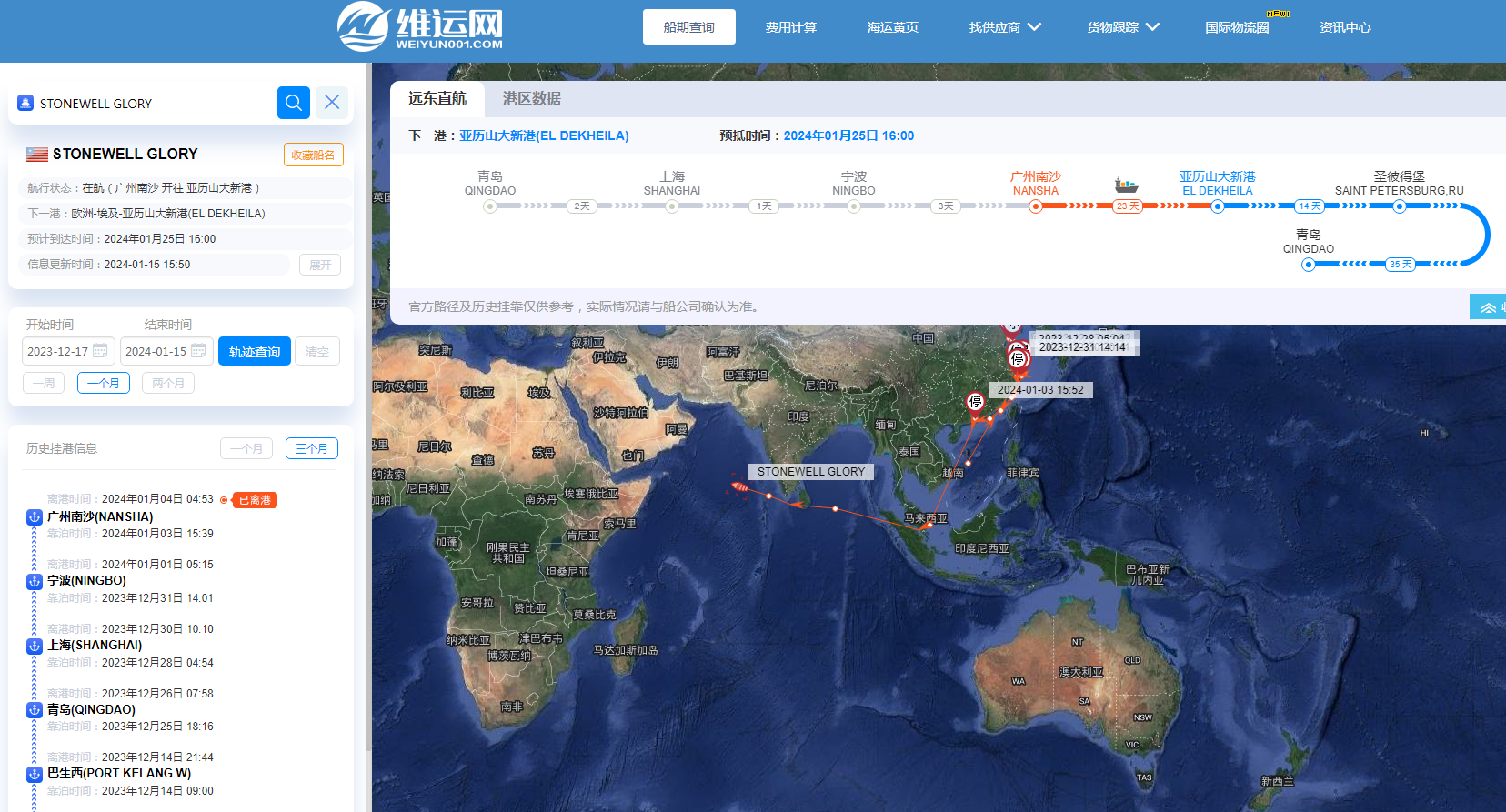Select the 一周 track range option
Viewport: 1506px width, 812px height.
(44, 383)
